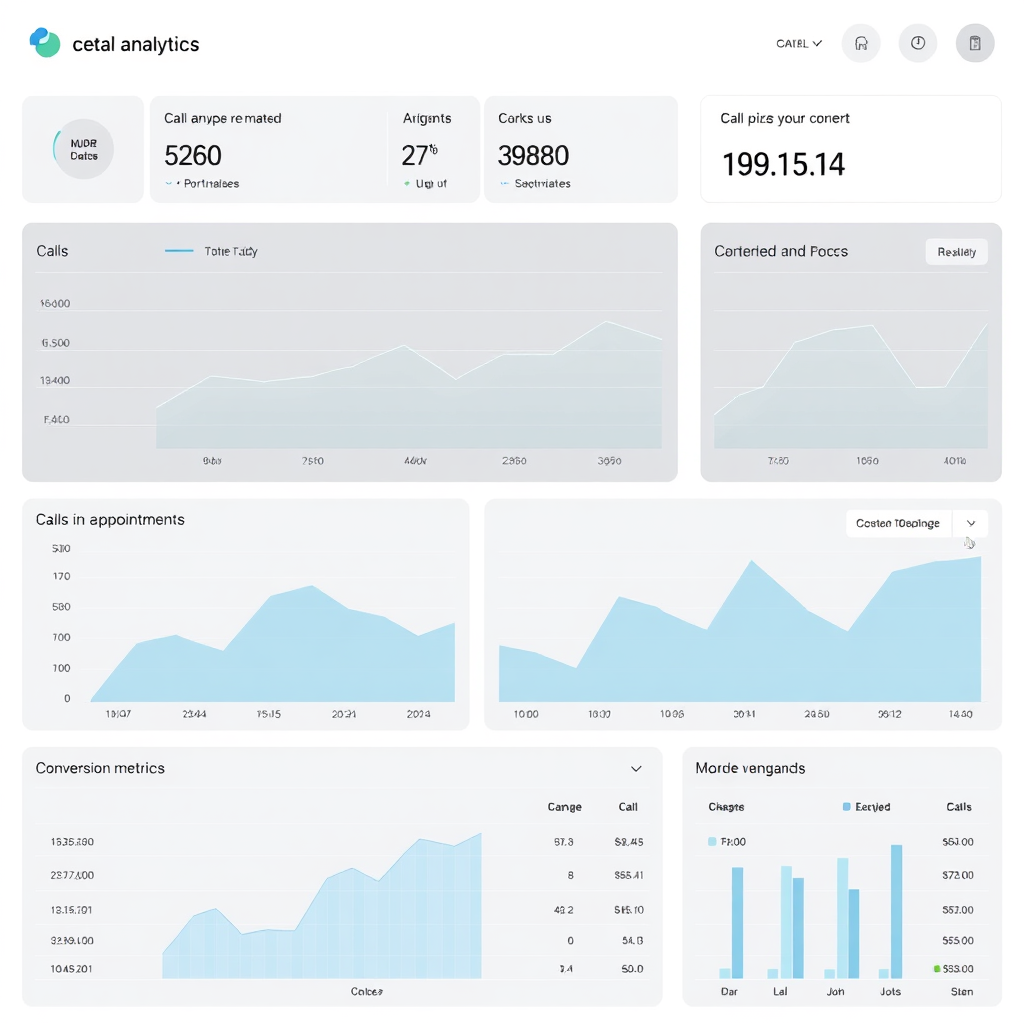The height and width of the screenshot is (1024, 1024).
Task: Click the Costen 10epinge button label
Action: coord(898,524)
